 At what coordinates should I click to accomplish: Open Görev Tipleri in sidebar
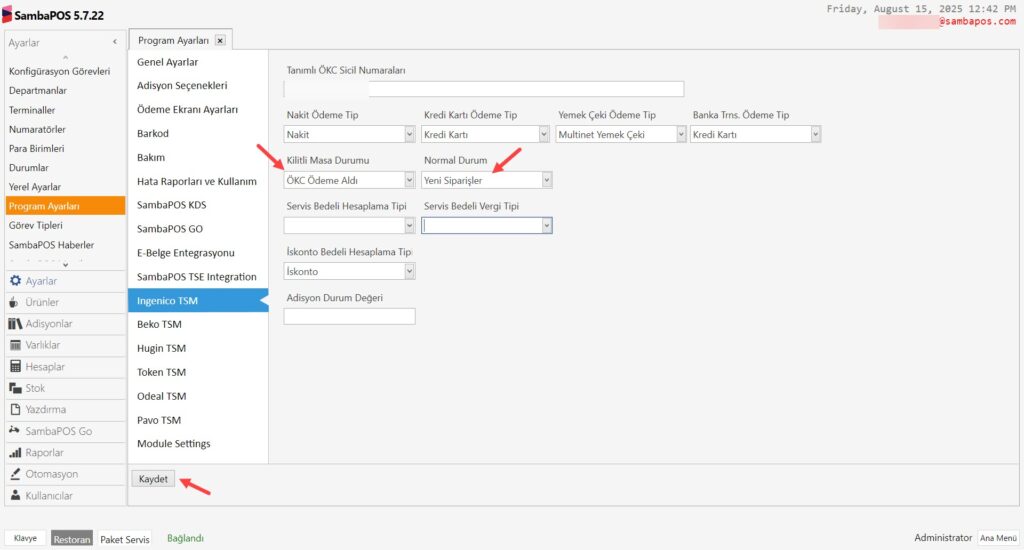tap(65, 225)
